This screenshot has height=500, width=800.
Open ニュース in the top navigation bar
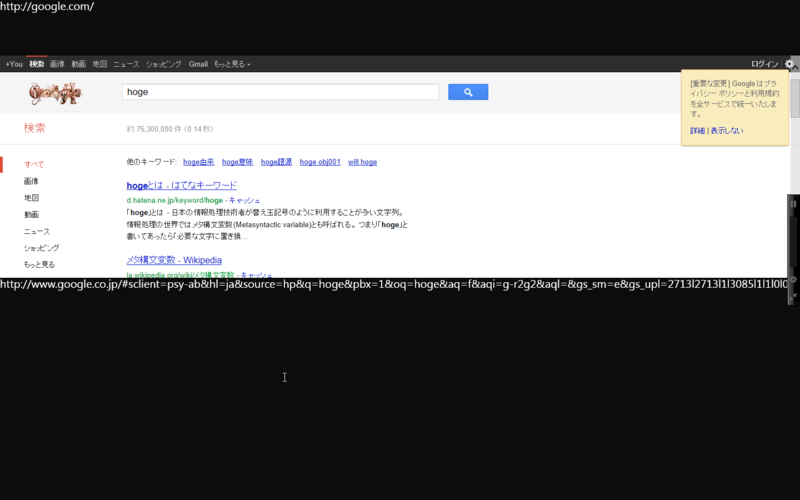coord(126,64)
